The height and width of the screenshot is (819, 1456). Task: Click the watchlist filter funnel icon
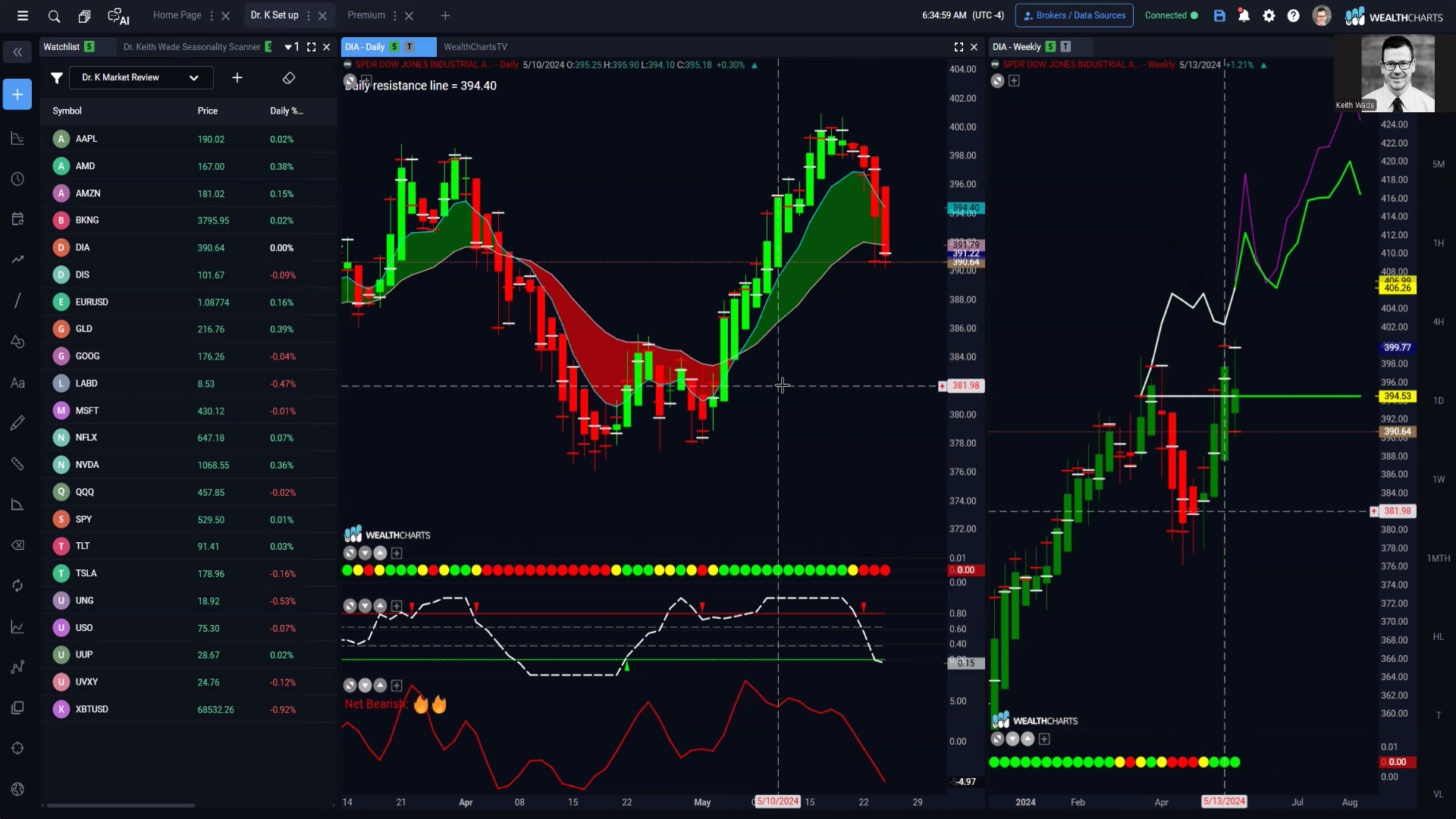[56, 77]
